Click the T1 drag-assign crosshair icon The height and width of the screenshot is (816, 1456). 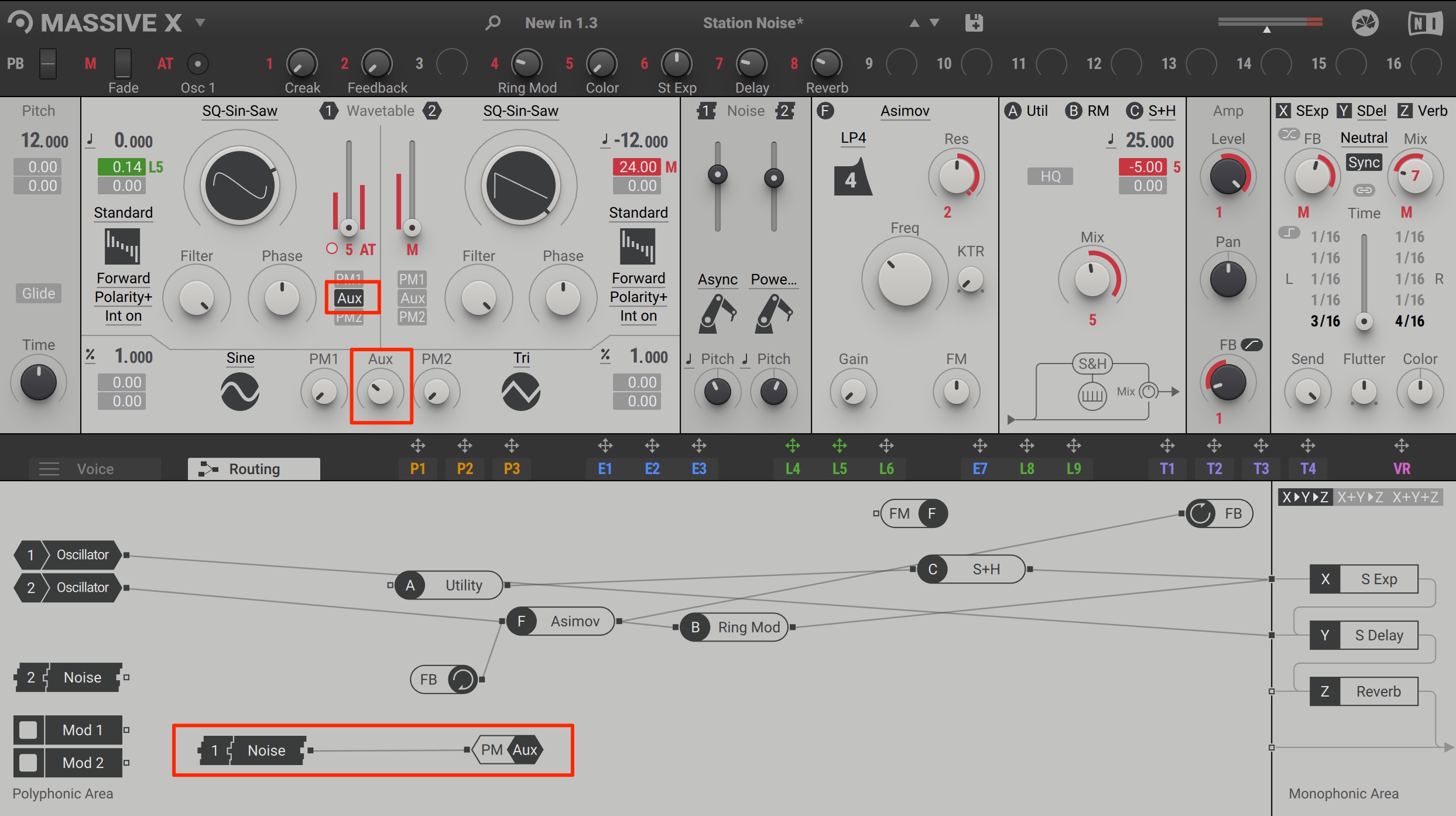(1167, 446)
